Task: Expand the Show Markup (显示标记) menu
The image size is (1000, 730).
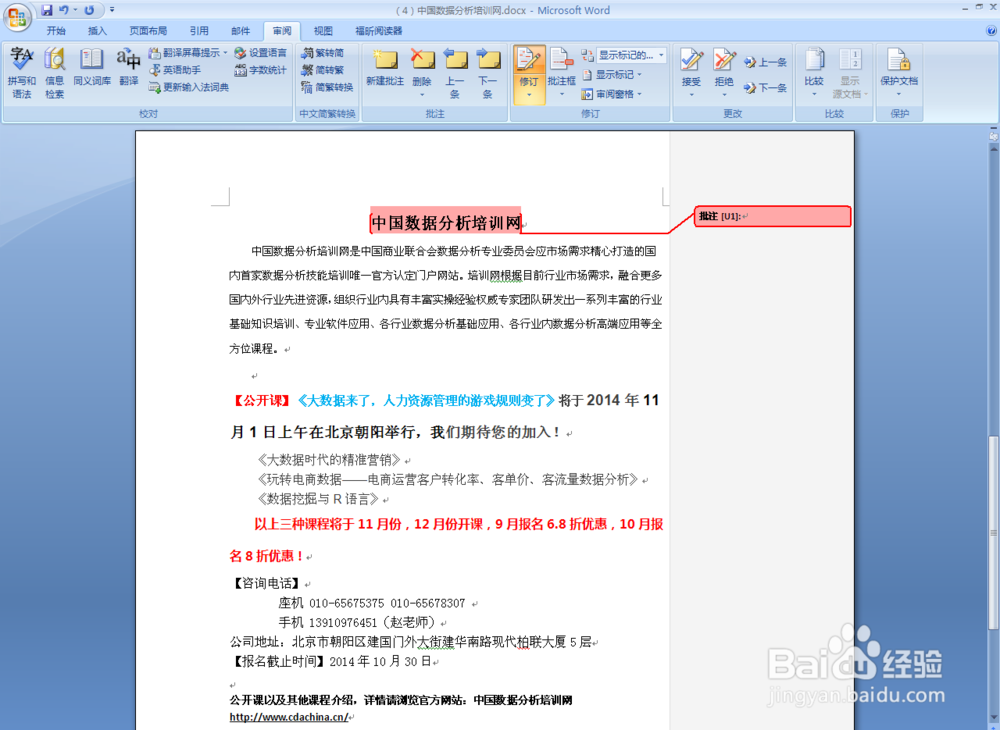Action: point(612,75)
